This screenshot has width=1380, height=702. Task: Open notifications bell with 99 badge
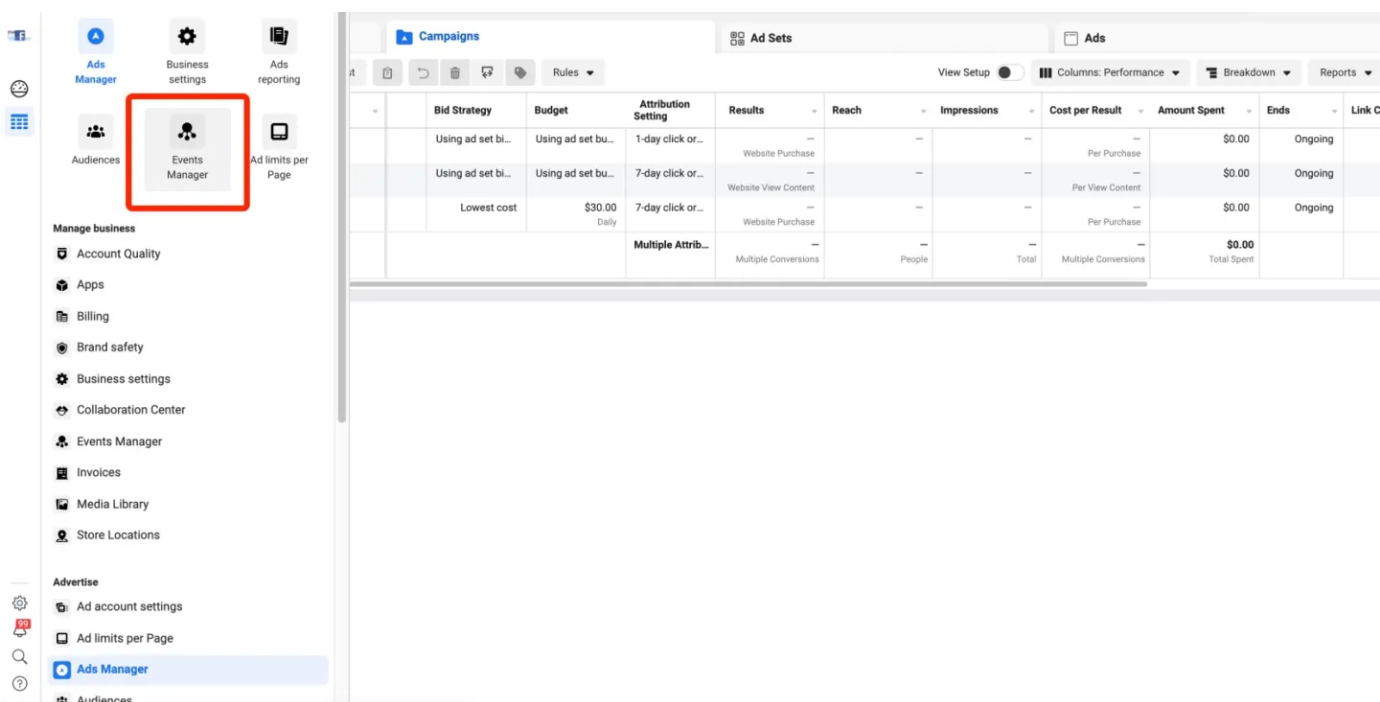pos(19,629)
